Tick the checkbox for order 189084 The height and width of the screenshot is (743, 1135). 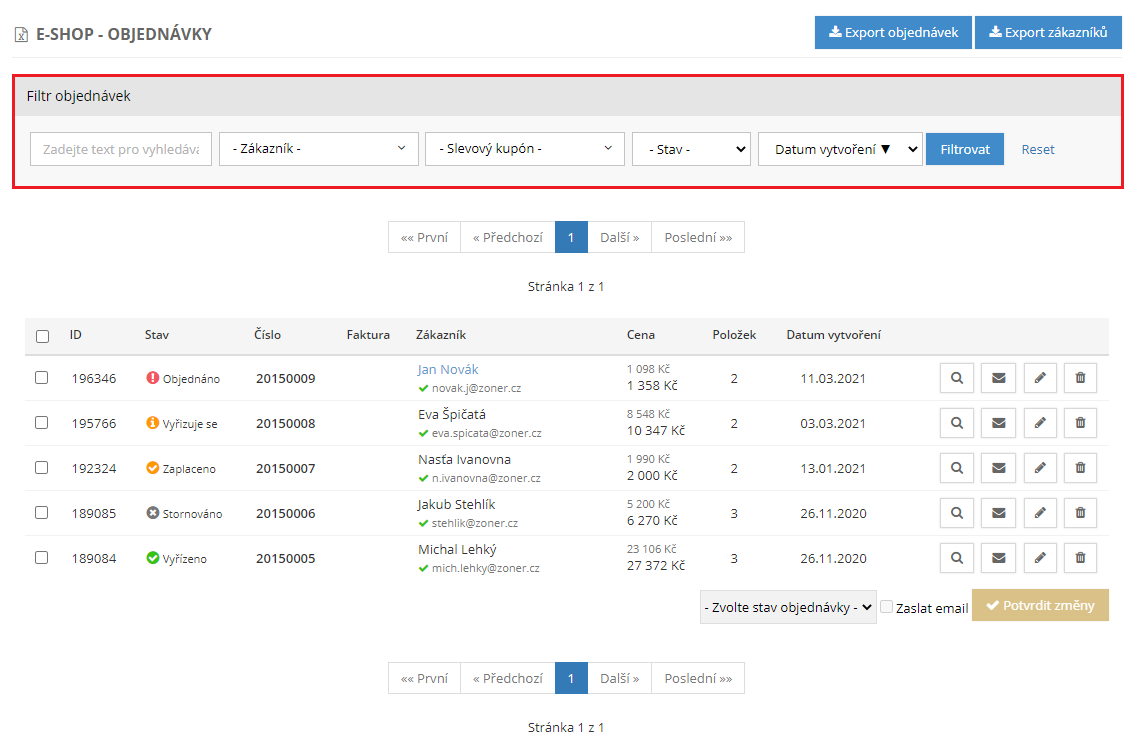(42, 558)
